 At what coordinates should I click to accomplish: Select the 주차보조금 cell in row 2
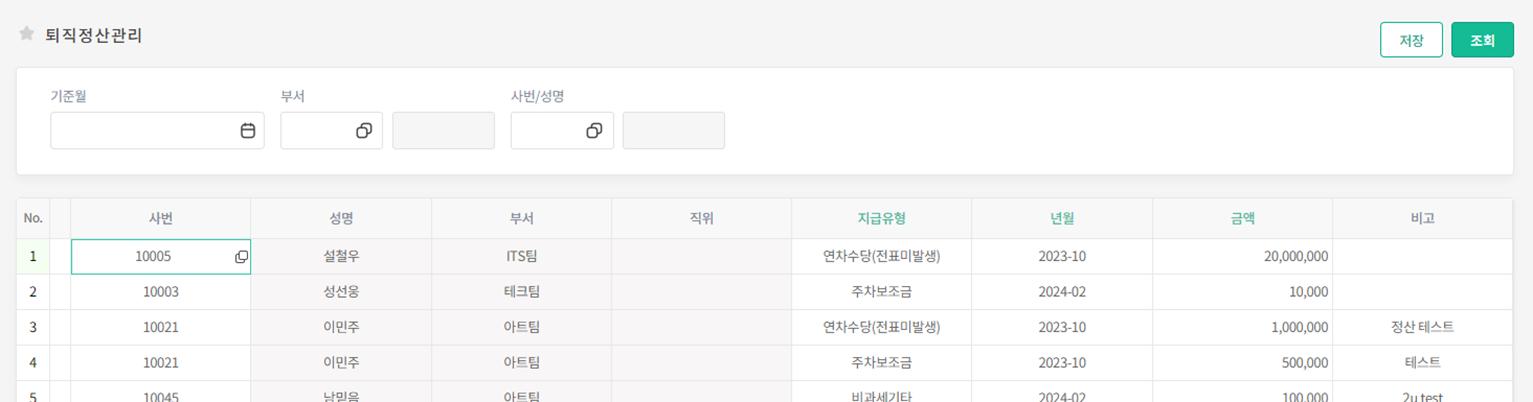tap(881, 292)
